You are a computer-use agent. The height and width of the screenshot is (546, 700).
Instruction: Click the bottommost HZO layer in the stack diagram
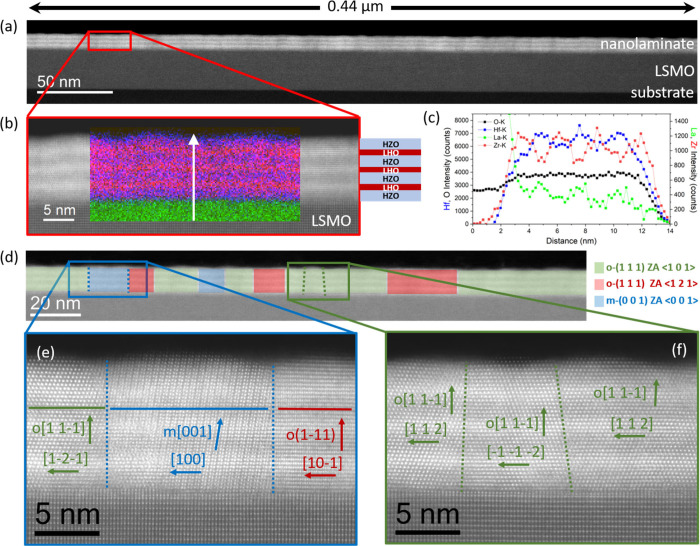click(391, 196)
